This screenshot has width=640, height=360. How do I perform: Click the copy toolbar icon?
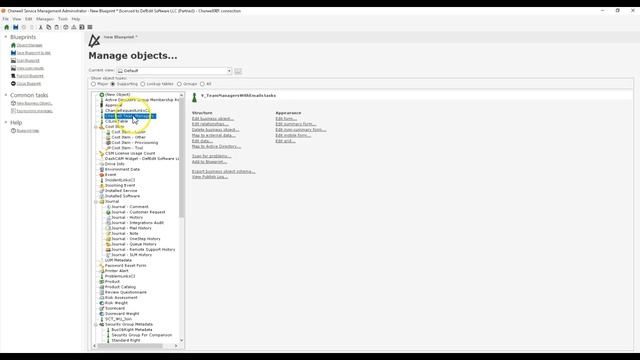pos(49,27)
